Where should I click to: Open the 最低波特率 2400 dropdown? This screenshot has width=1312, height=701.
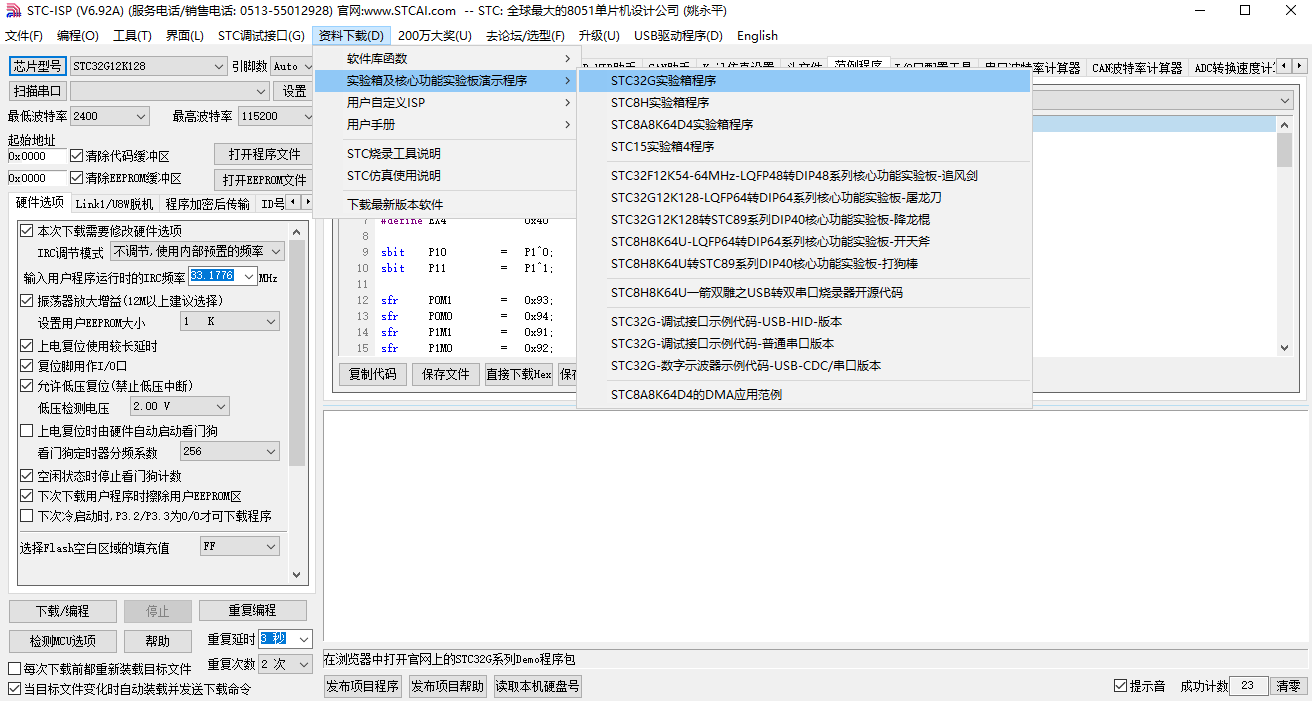[x=110, y=116]
